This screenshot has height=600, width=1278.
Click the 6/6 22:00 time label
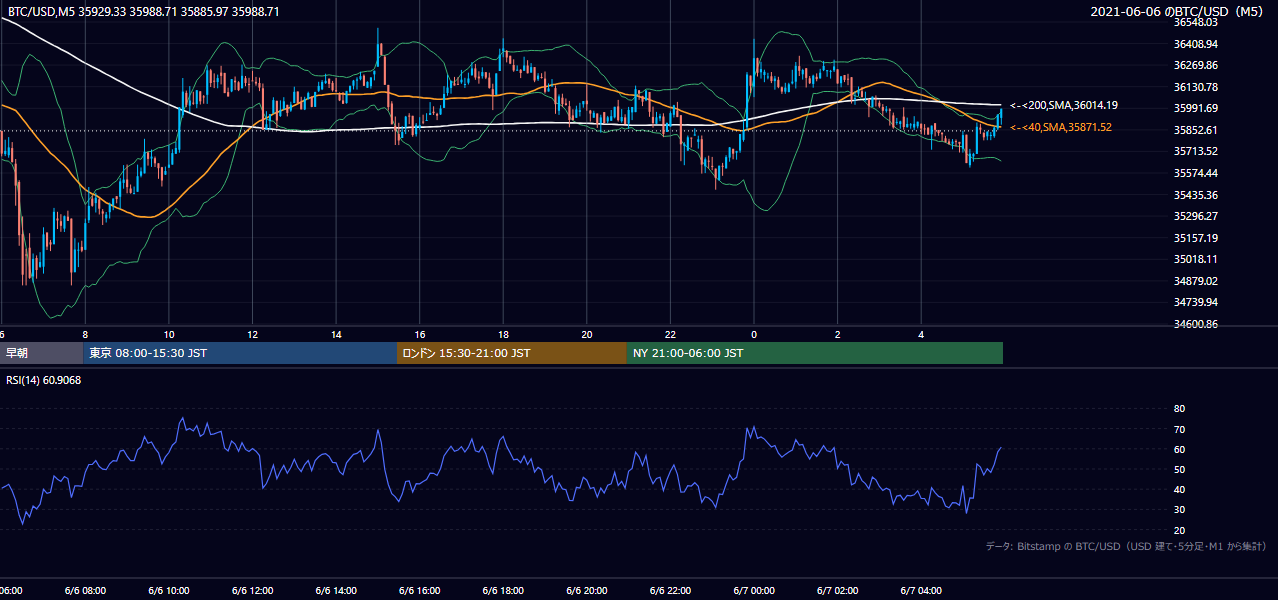(x=671, y=591)
